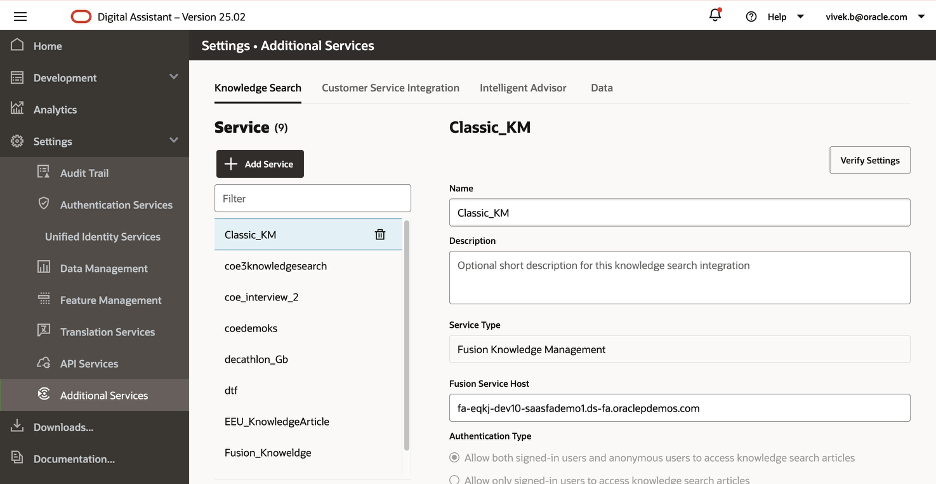Select the coe_interview_2 service
Image resolution: width=936 pixels, height=484 pixels.
tap(308, 297)
